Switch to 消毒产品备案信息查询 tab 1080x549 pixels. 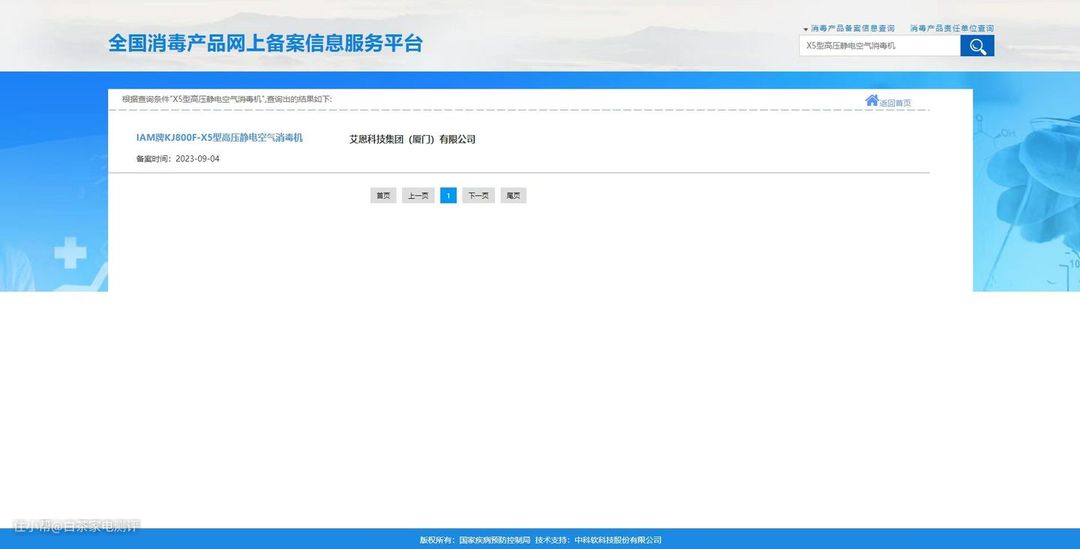852,29
